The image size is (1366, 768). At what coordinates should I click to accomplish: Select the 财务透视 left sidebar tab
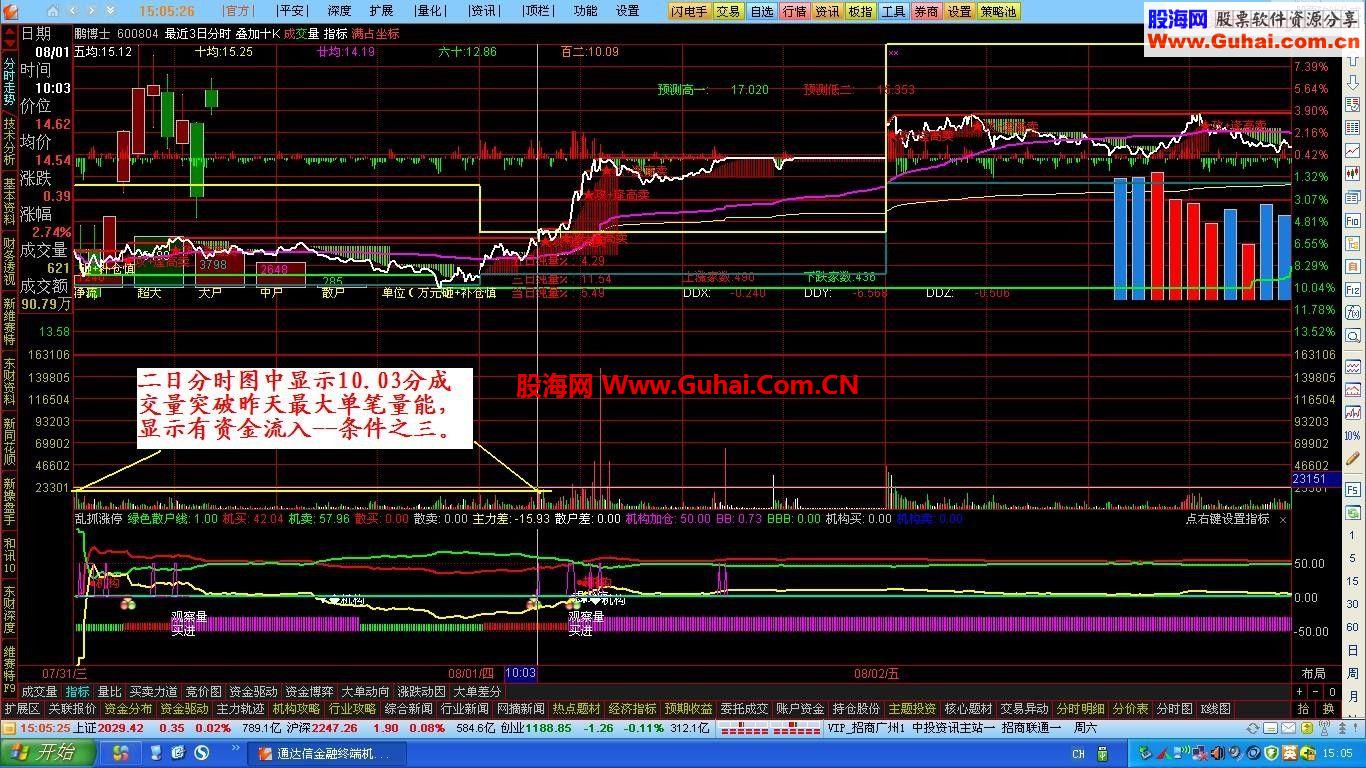[x=9, y=262]
